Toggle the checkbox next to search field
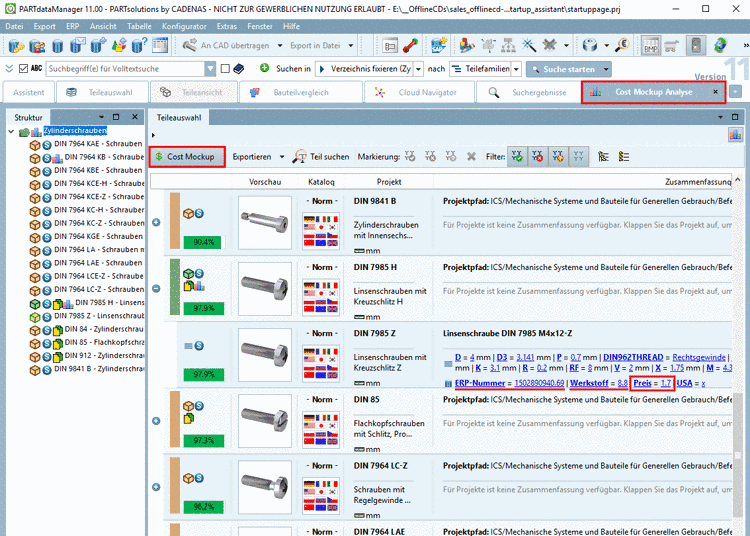This screenshot has width=750, height=536. (226, 68)
